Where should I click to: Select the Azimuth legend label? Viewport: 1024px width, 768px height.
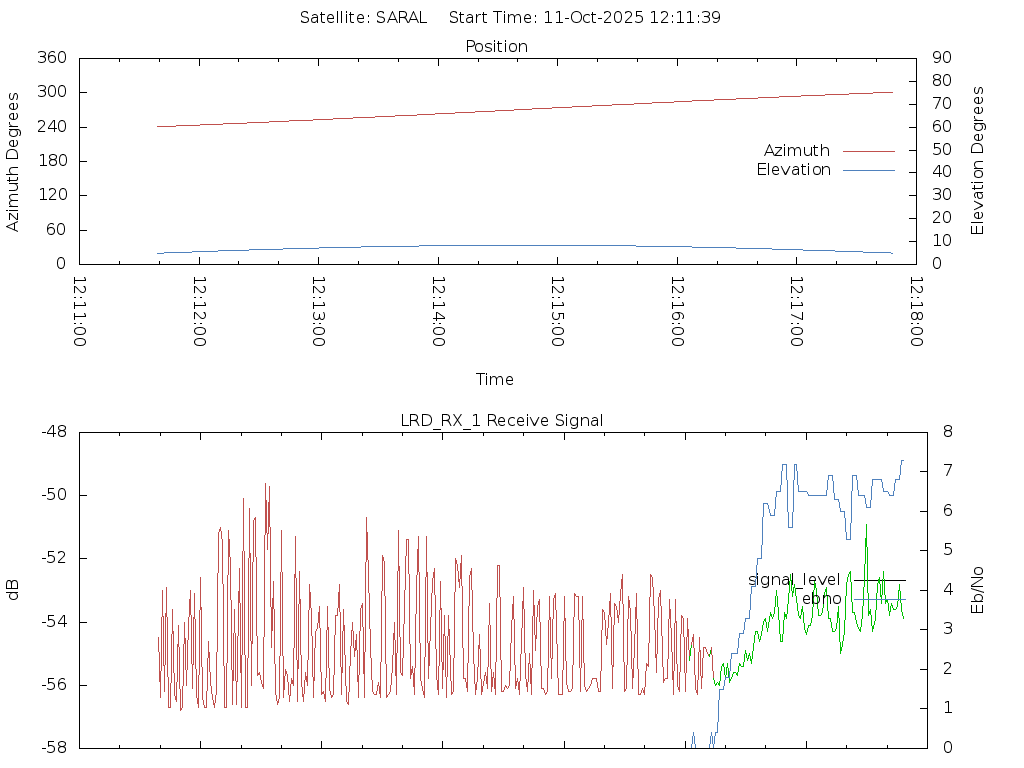coord(796,151)
